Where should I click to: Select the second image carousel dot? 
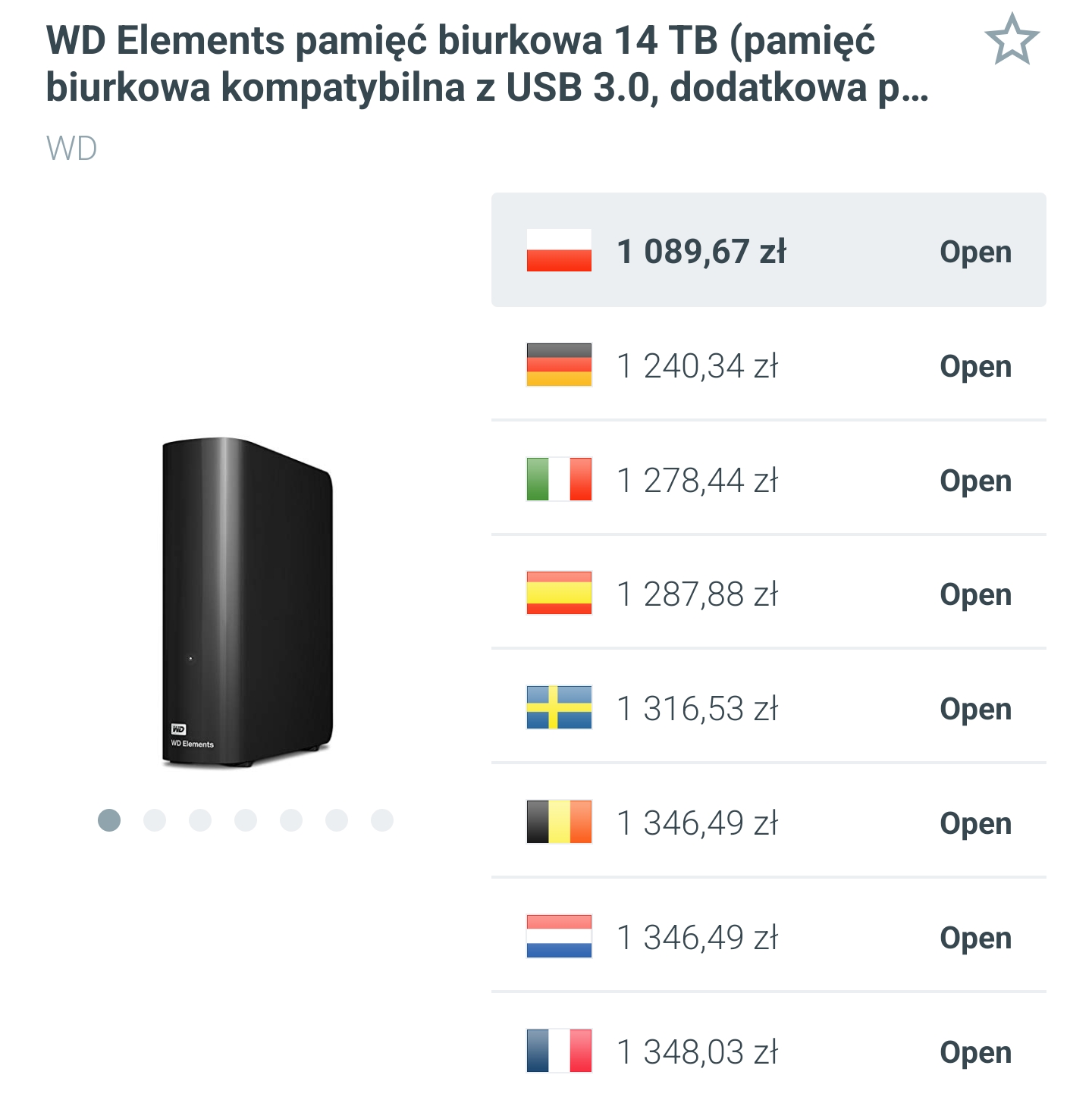pos(155,820)
